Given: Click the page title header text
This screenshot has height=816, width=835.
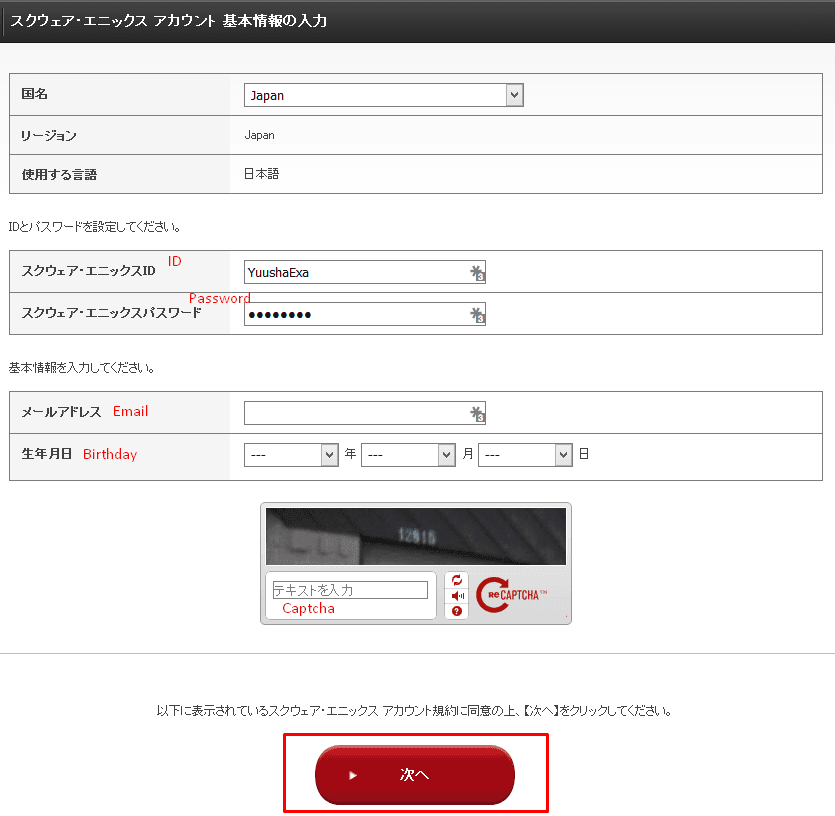Looking at the screenshot, I should click(x=168, y=21).
